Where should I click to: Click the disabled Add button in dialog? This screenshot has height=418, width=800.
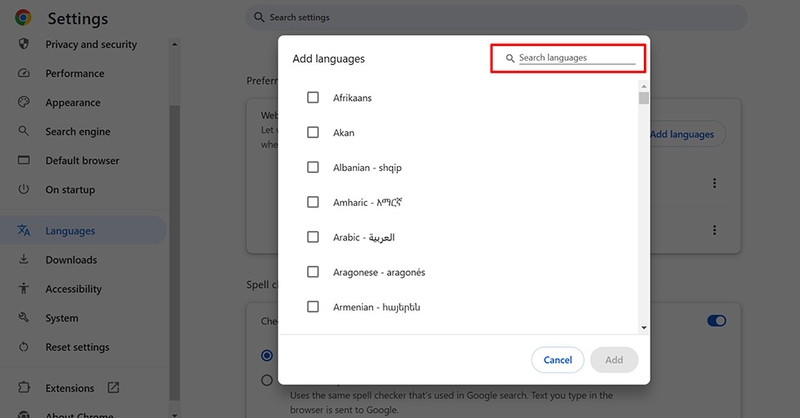(614, 360)
